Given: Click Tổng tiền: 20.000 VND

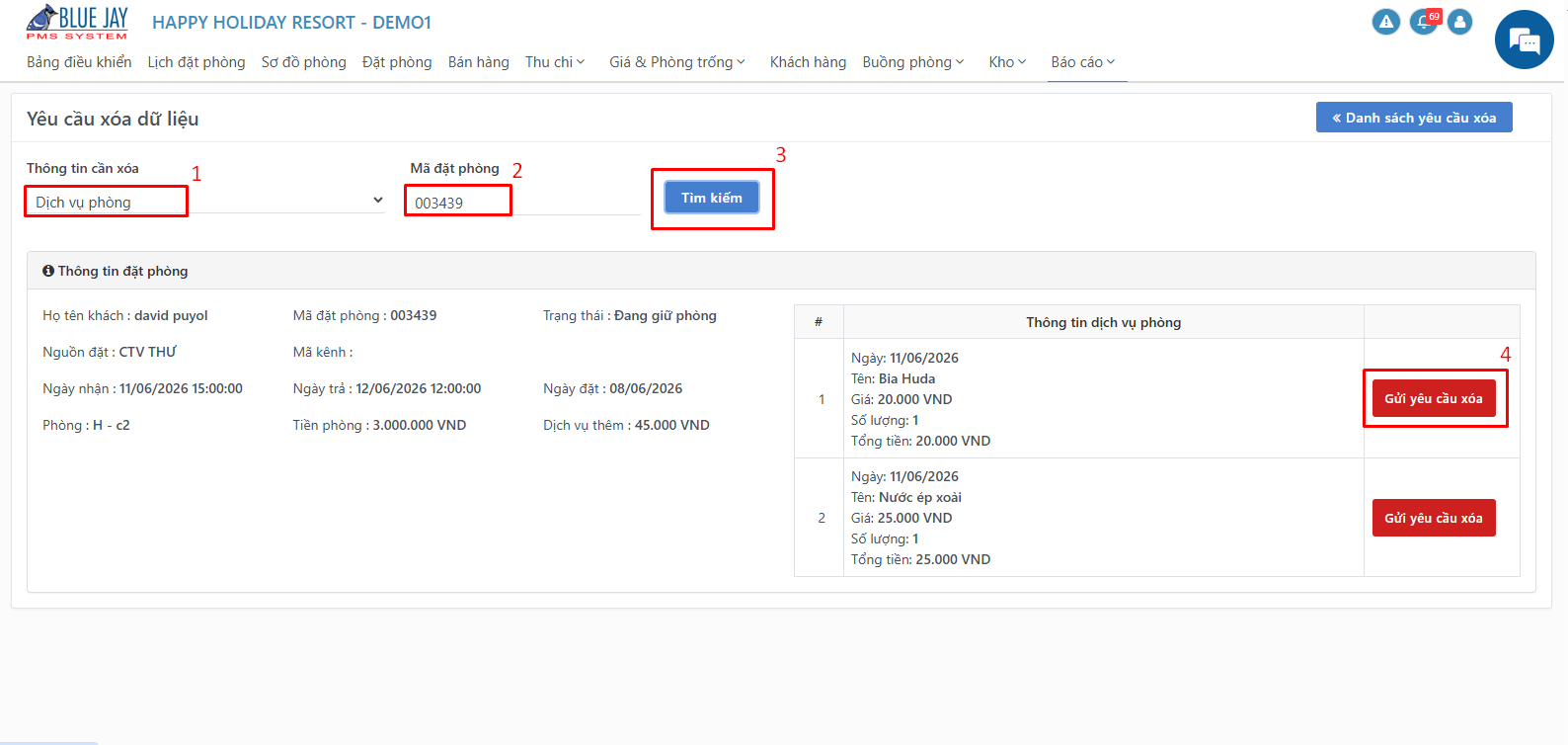Looking at the screenshot, I should (x=921, y=441).
